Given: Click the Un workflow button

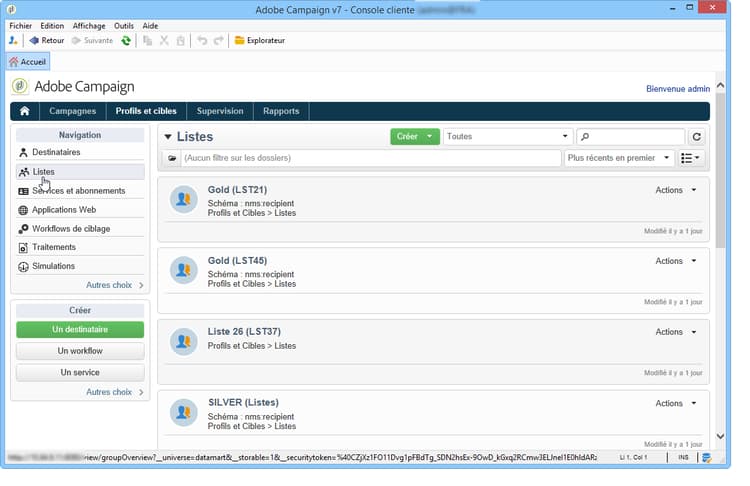Looking at the screenshot, I should [x=80, y=351].
